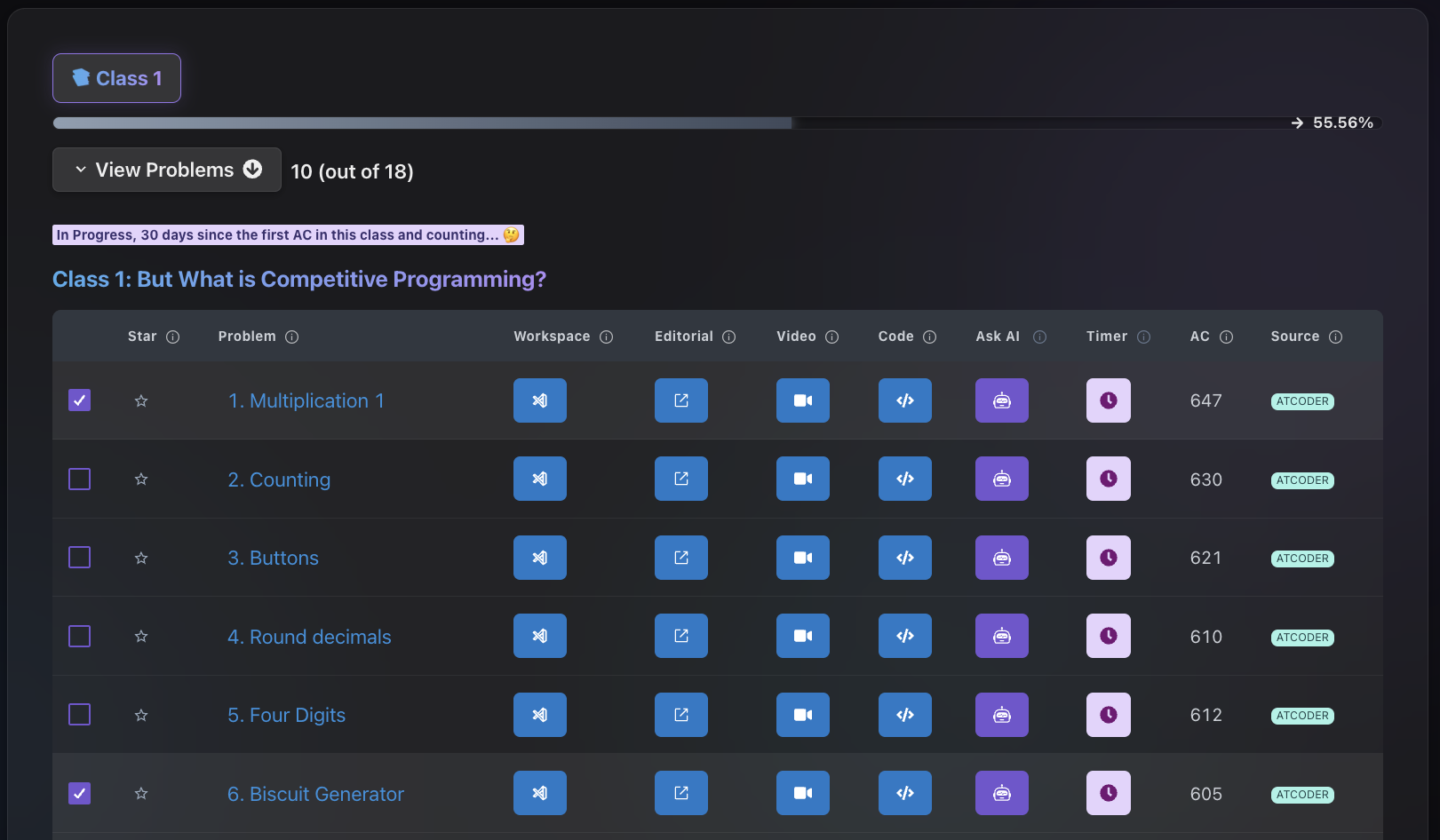Mark Counting problem as completed
The image size is (1440, 840).
click(x=80, y=479)
